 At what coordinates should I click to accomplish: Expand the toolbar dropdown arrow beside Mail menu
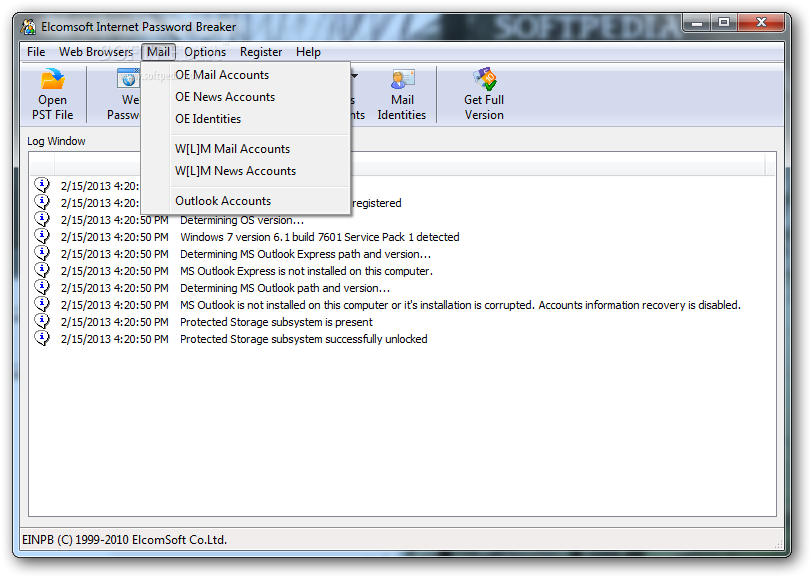[355, 76]
